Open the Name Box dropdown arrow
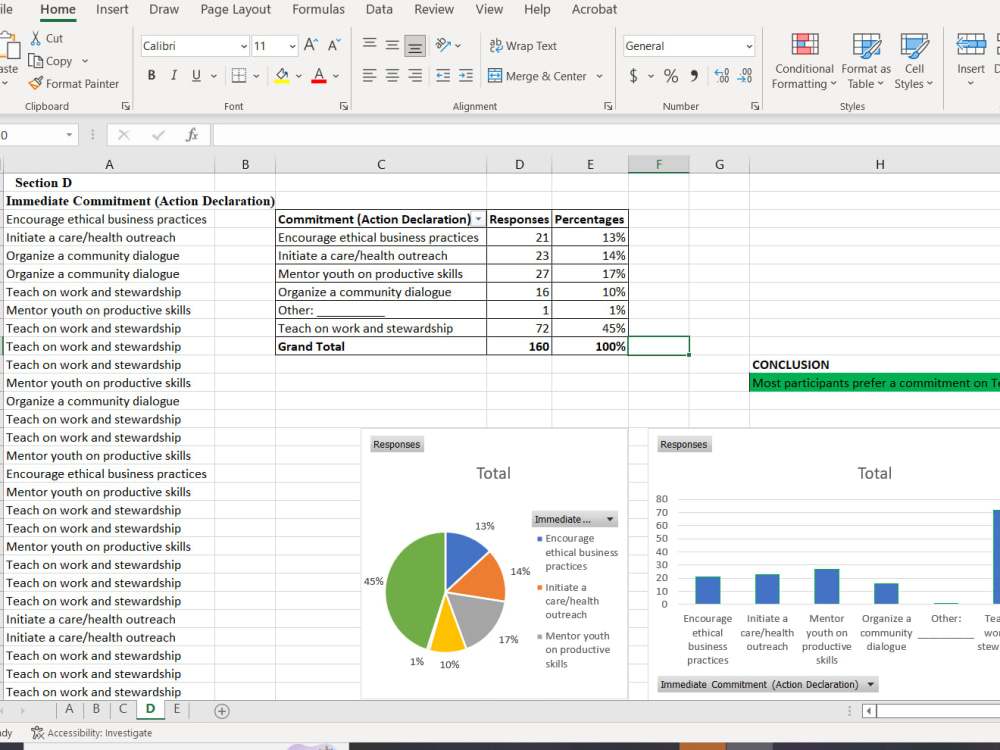 [69, 135]
